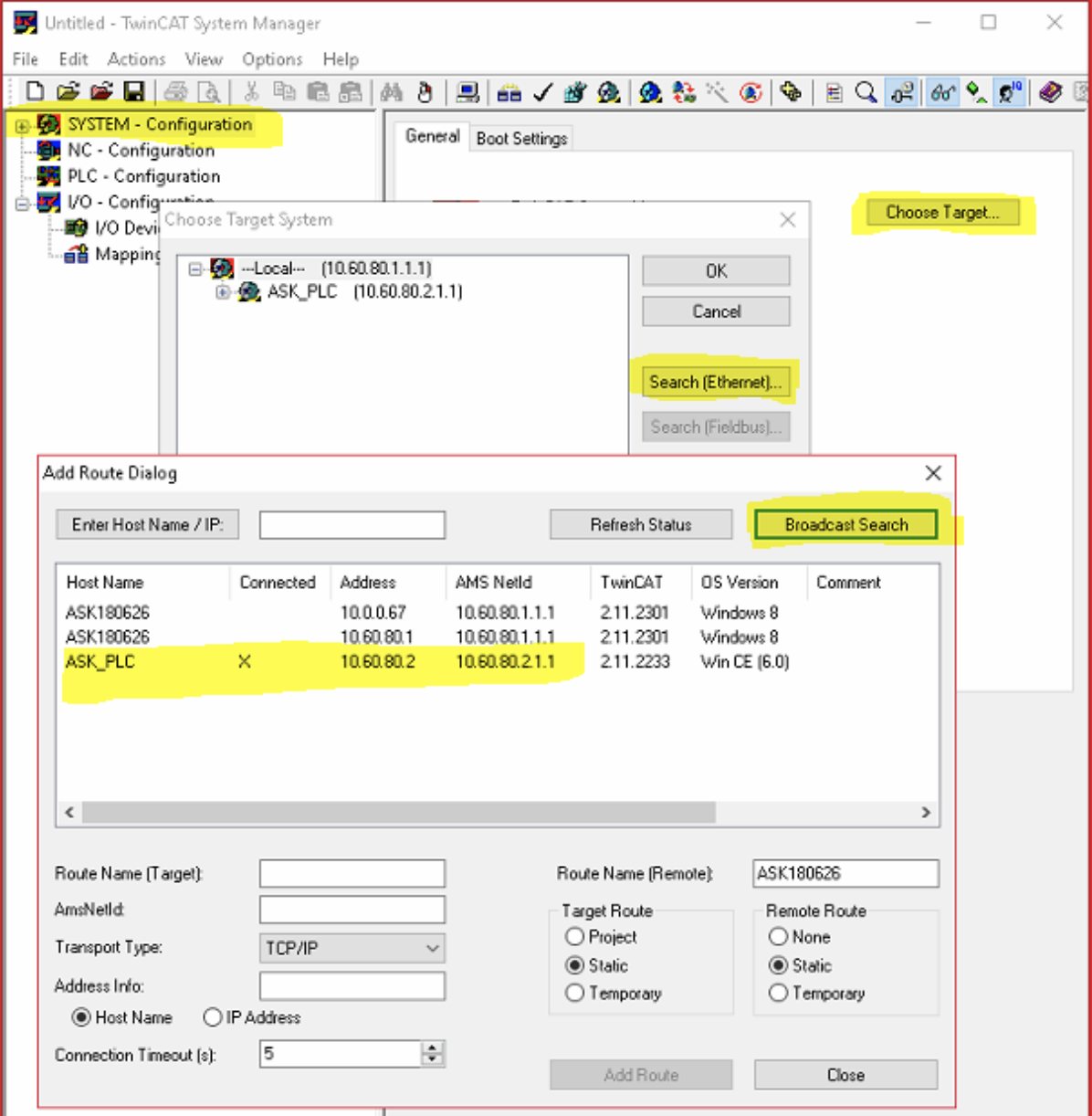Select Temporary under Target Route
The height and width of the screenshot is (1116, 1092).
(x=575, y=993)
